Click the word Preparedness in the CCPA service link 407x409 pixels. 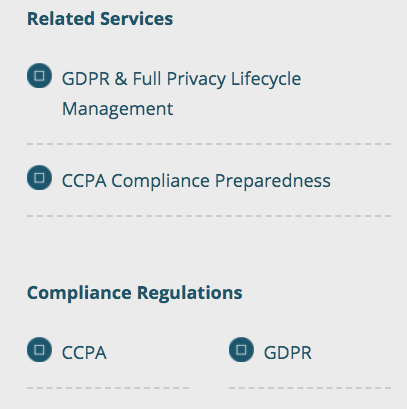coord(273,181)
